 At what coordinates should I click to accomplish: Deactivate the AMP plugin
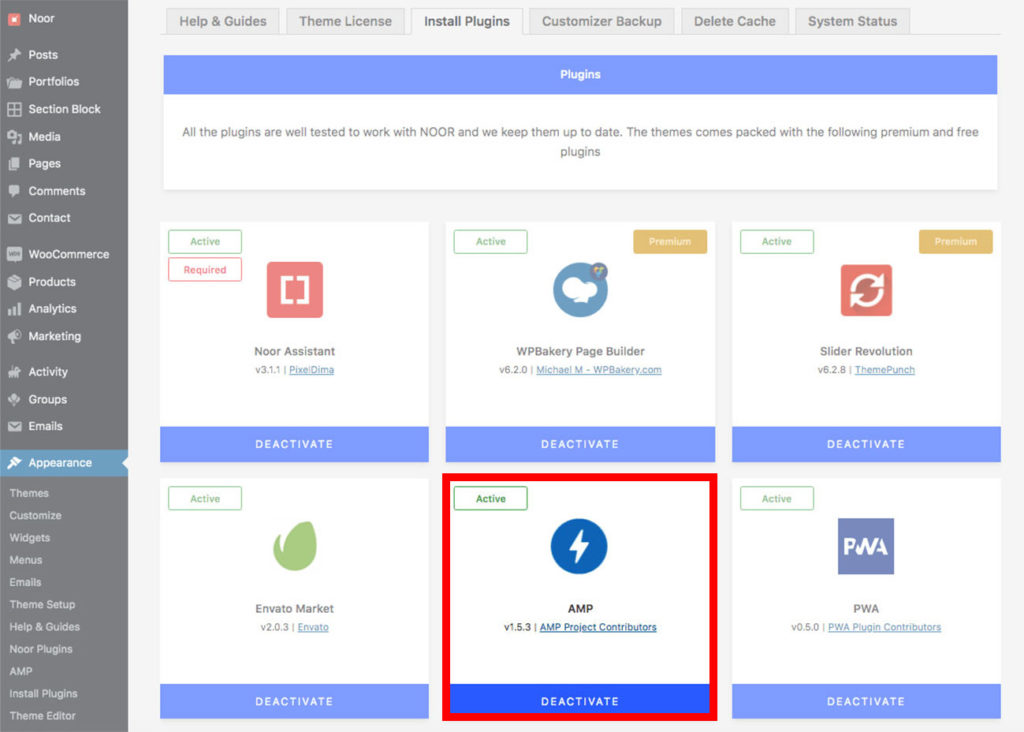580,701
